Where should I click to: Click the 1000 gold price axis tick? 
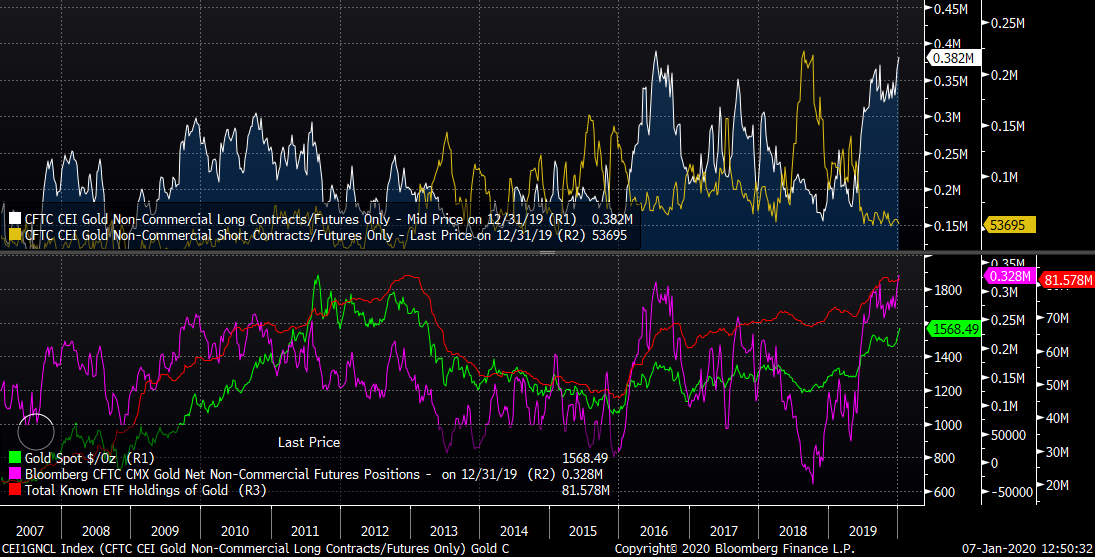coord(948,424)
